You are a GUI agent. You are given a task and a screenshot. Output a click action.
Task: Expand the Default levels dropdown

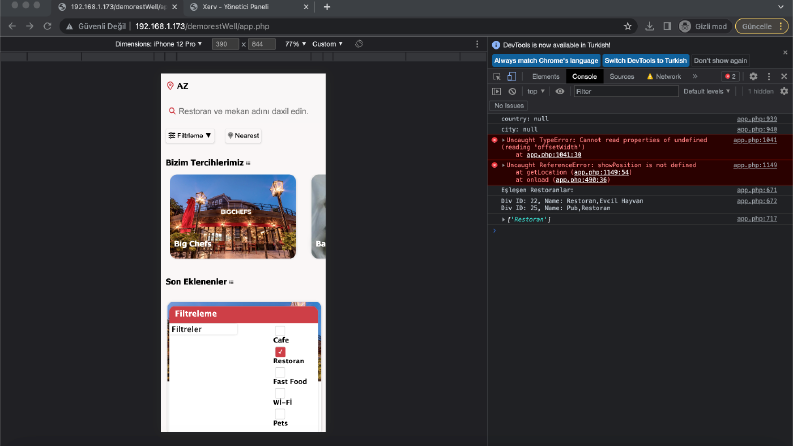tap(707, 92)
